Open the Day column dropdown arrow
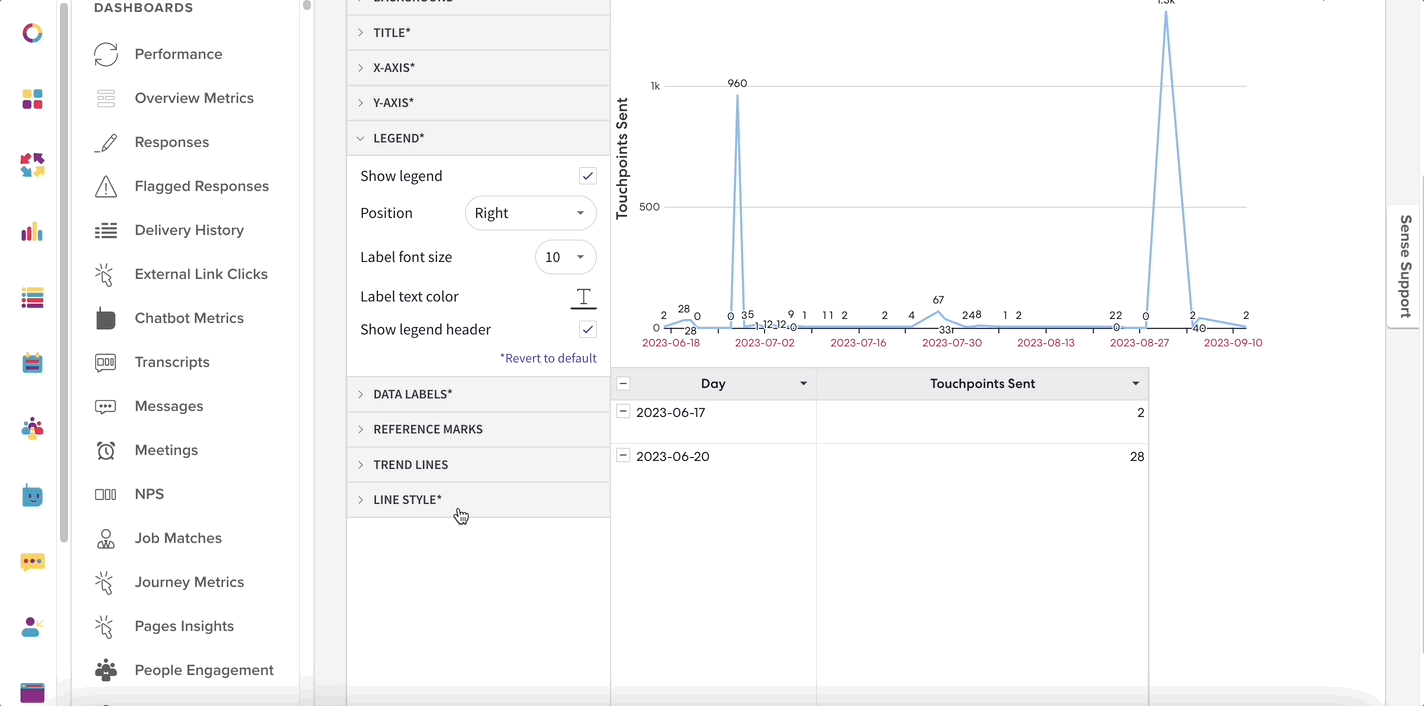Image resolution: width=1424 pixels, height=706 pixels. (x=803, y=384)
